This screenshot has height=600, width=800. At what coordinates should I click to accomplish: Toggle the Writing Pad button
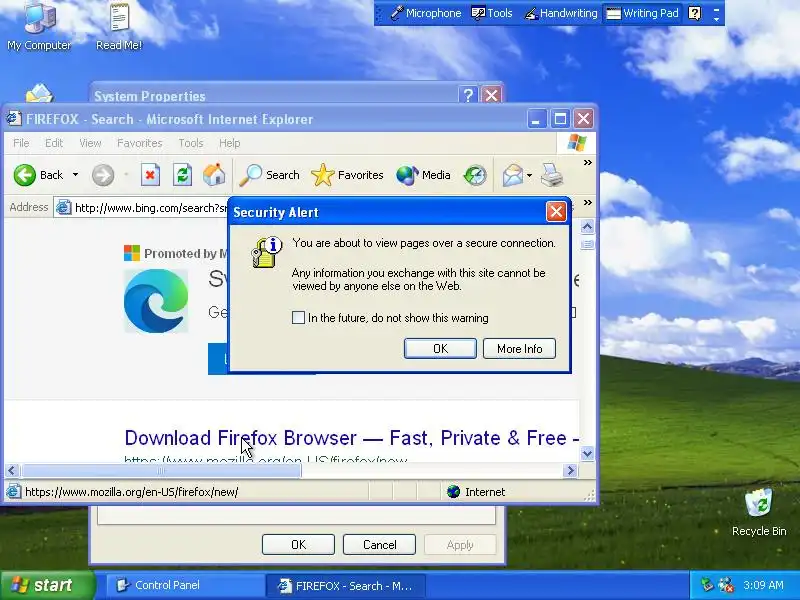[x=642, y=13]
